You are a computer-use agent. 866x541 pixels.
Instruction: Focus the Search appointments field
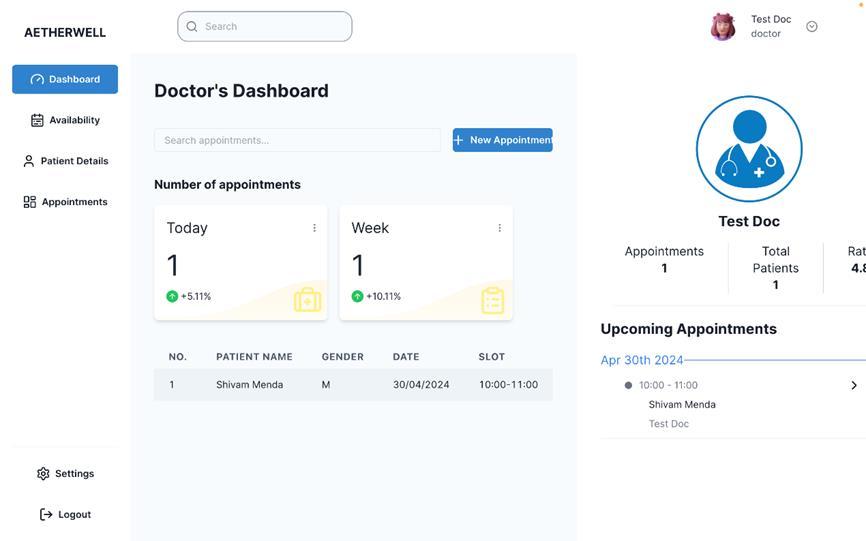point(297,140)
